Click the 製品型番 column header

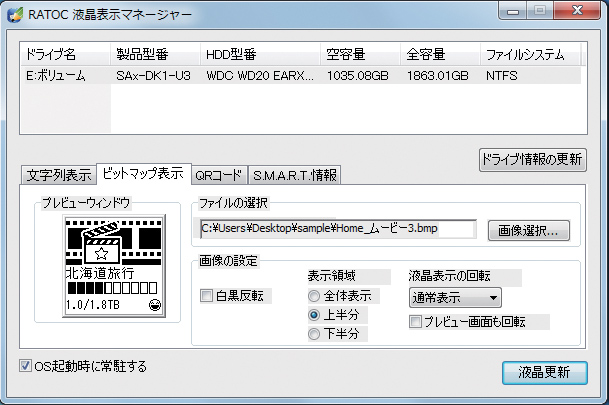click(155, 54)
